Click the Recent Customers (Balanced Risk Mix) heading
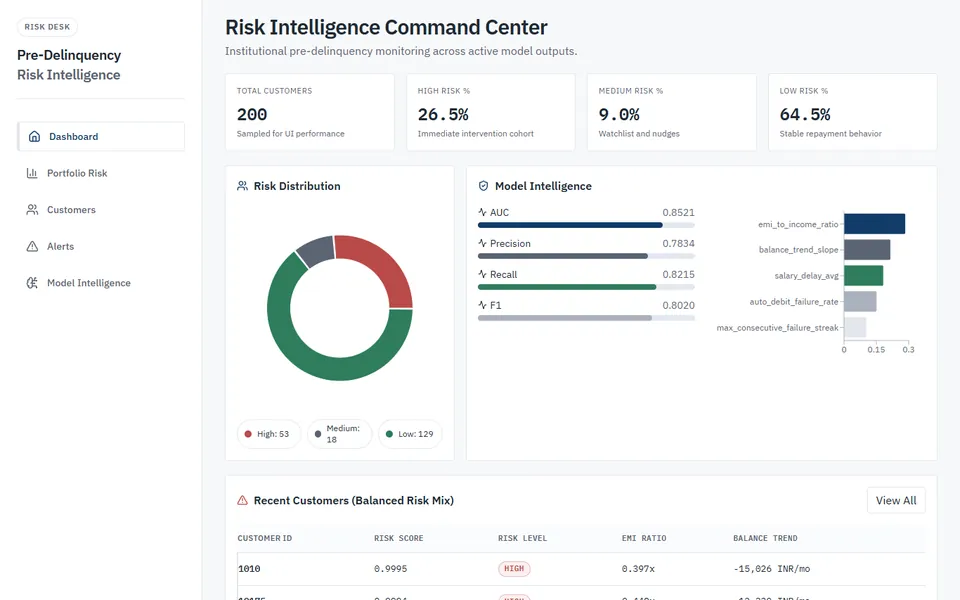This screenshot has width=960, height=600. point(354,500)
